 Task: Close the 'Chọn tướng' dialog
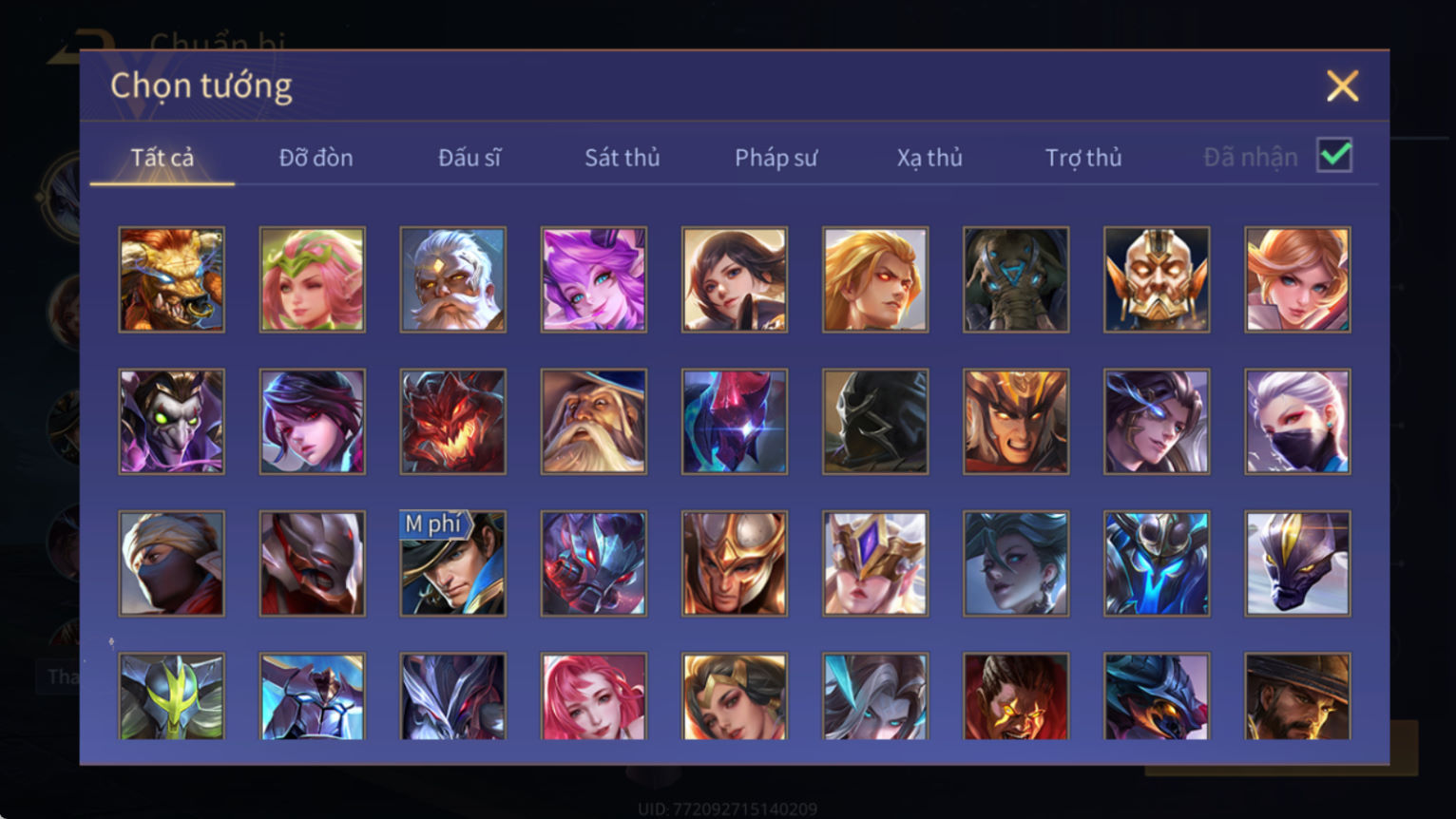click(1342, 86)
